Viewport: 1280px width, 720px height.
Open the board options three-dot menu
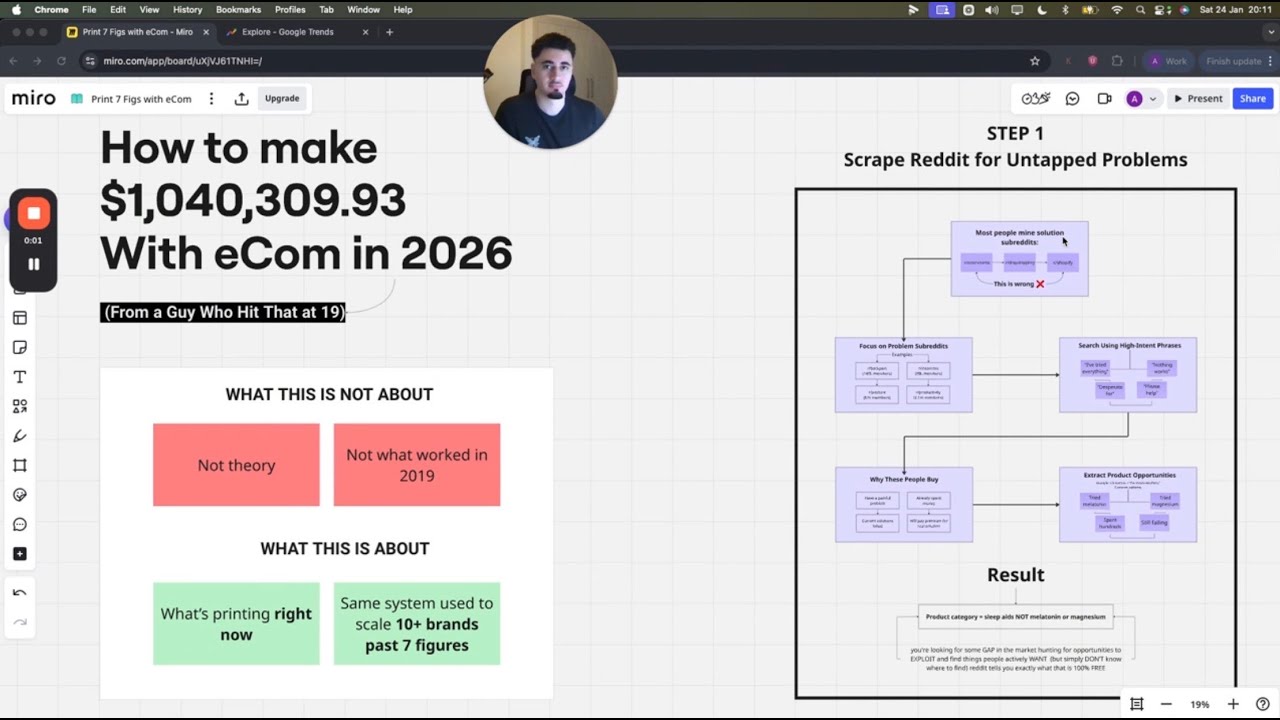tap(211, 99)
